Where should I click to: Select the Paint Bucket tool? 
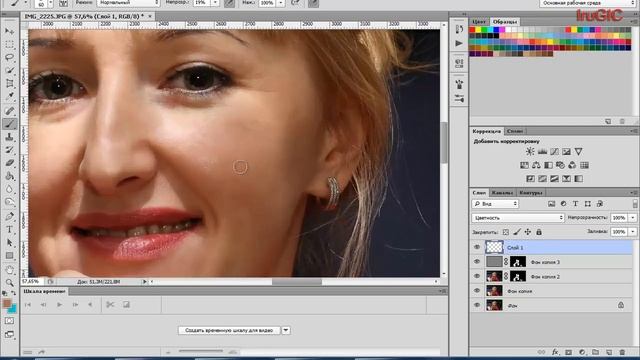click(x=9, y=176)
